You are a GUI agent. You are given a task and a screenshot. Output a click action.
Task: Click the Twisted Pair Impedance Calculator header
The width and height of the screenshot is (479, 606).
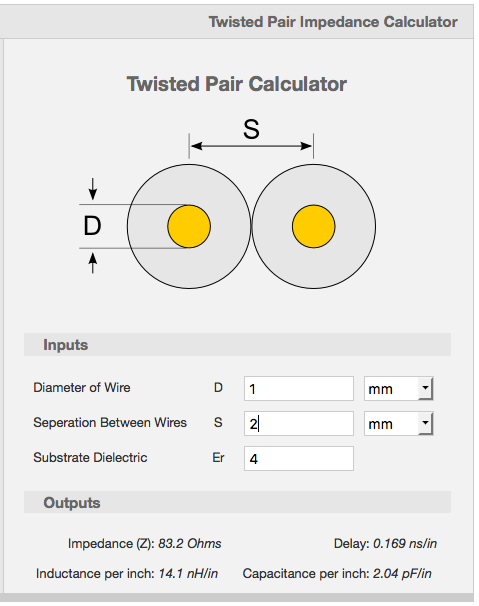point(333,22)
